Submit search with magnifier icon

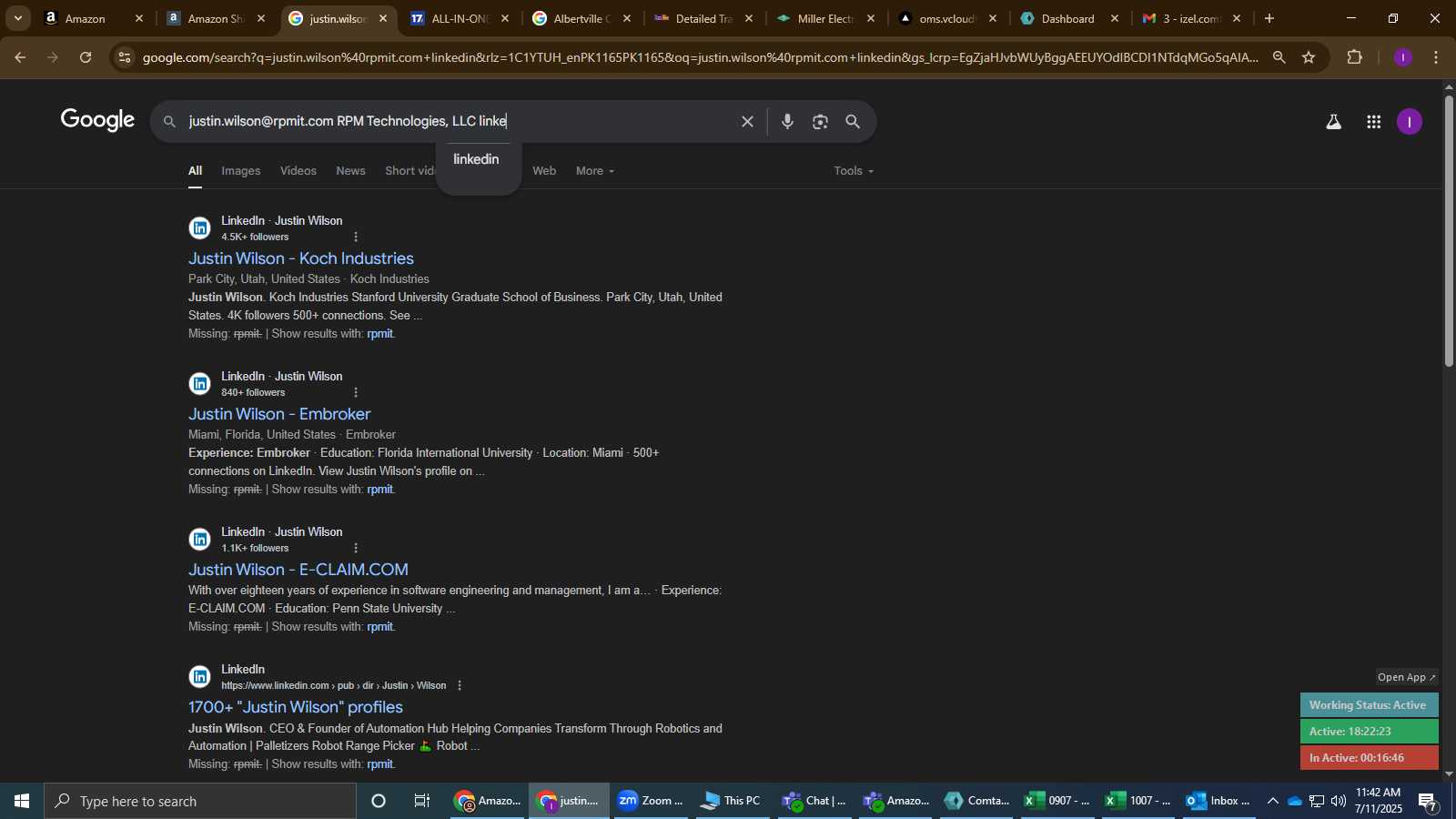click(853, 121)
